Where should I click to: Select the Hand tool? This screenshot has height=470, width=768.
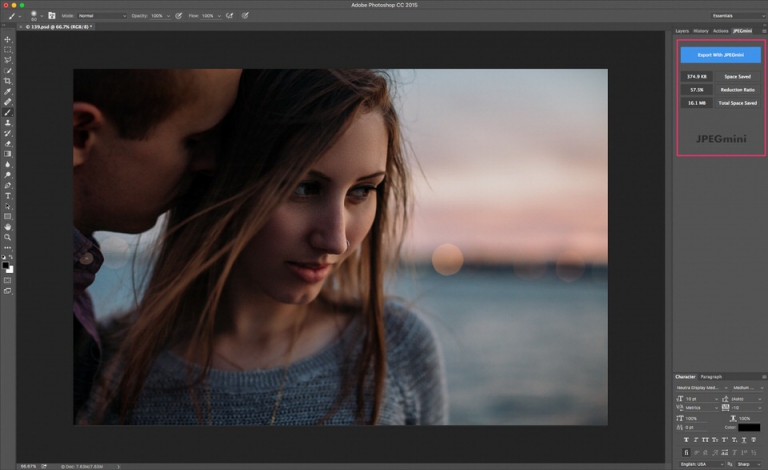(7, 227)
